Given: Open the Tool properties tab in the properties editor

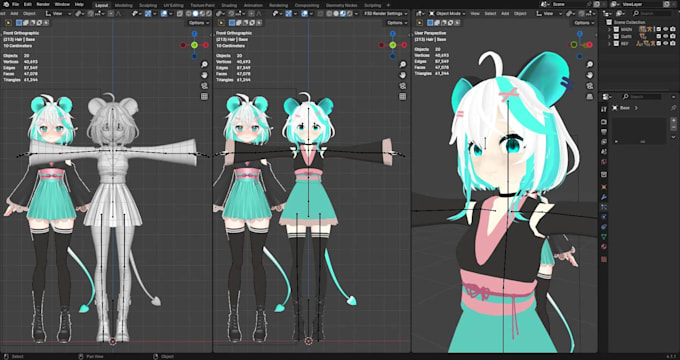Looking at the screenshot, I should click(x=604, y=109).
